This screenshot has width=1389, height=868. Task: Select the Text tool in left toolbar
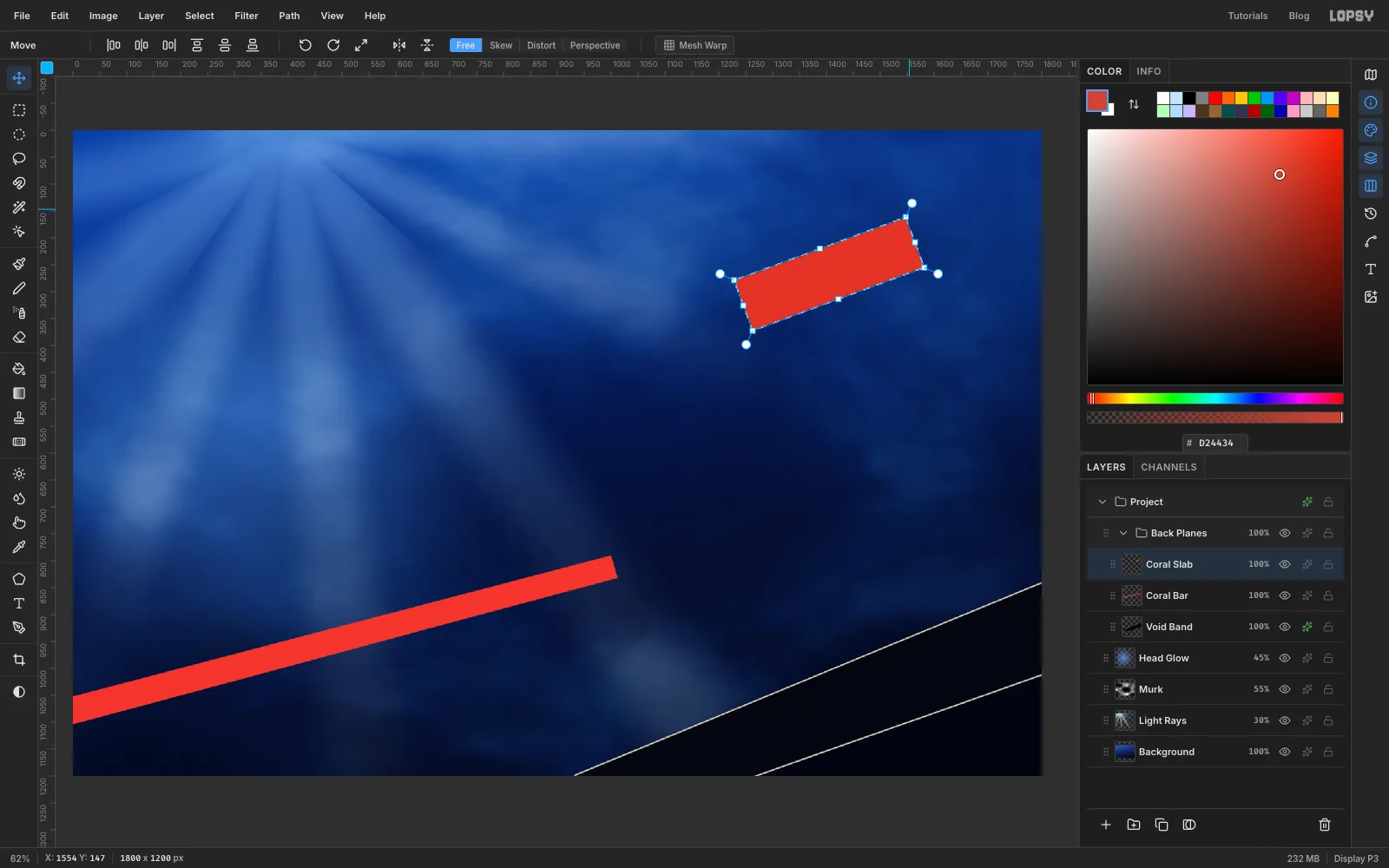coord(19,603)
